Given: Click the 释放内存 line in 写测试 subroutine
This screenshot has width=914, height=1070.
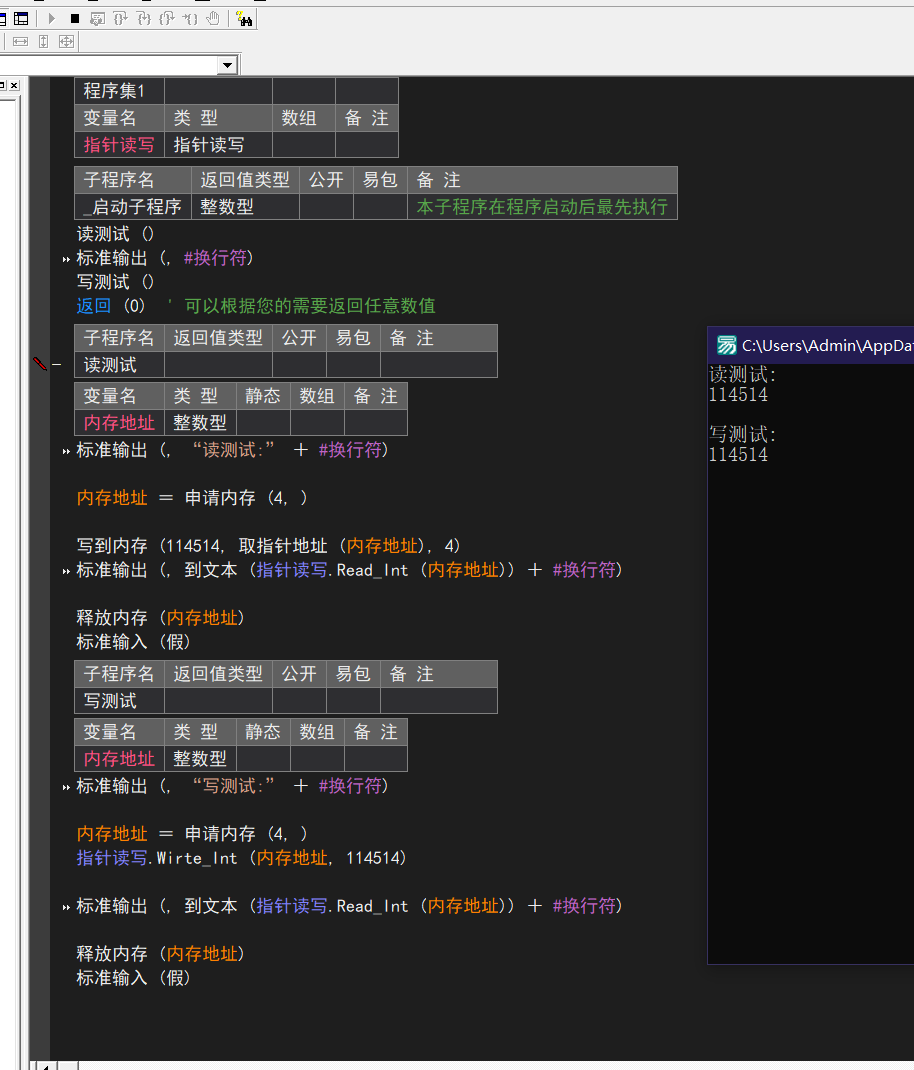Looking at the screenshot, I should coord(160,953).
